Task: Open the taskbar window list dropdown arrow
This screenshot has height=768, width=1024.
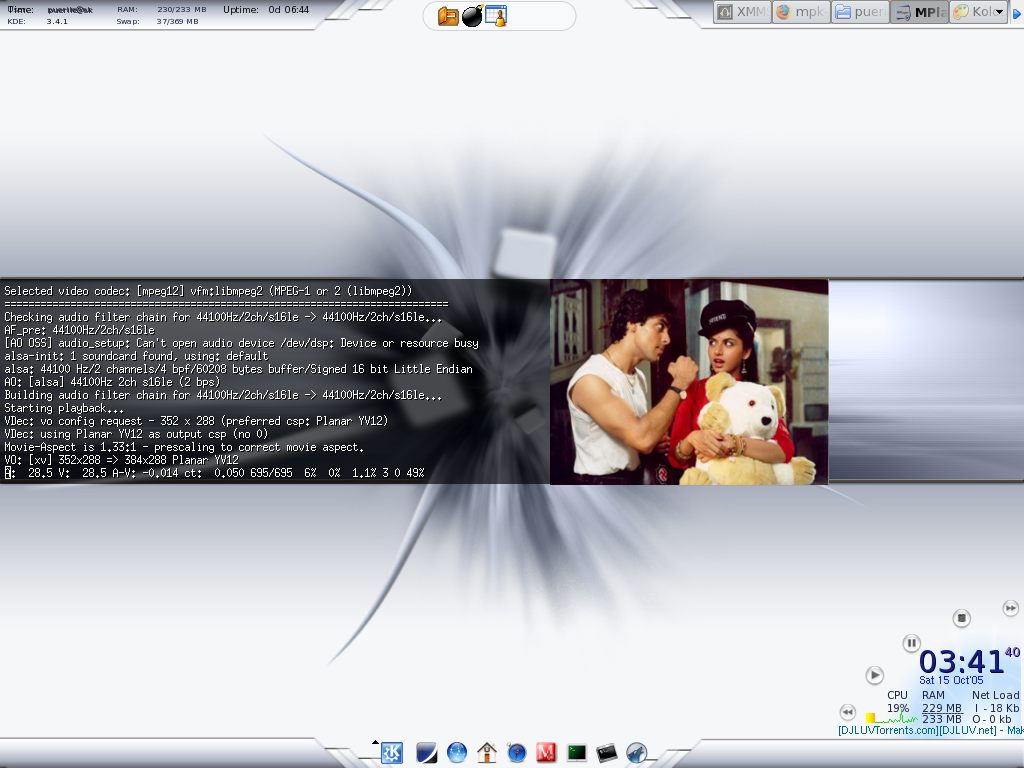Action: 1000,12
